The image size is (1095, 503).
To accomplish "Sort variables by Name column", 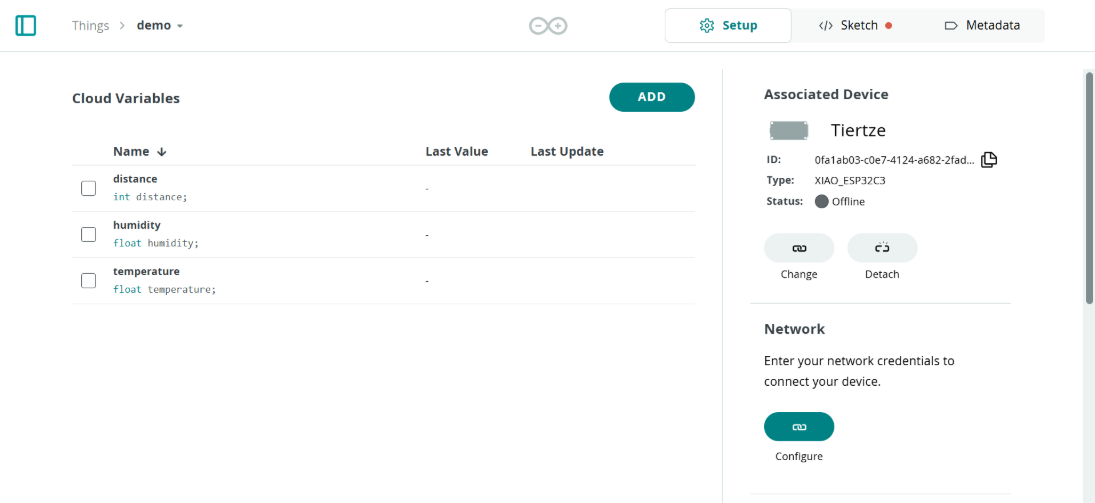I will (139, 152).
